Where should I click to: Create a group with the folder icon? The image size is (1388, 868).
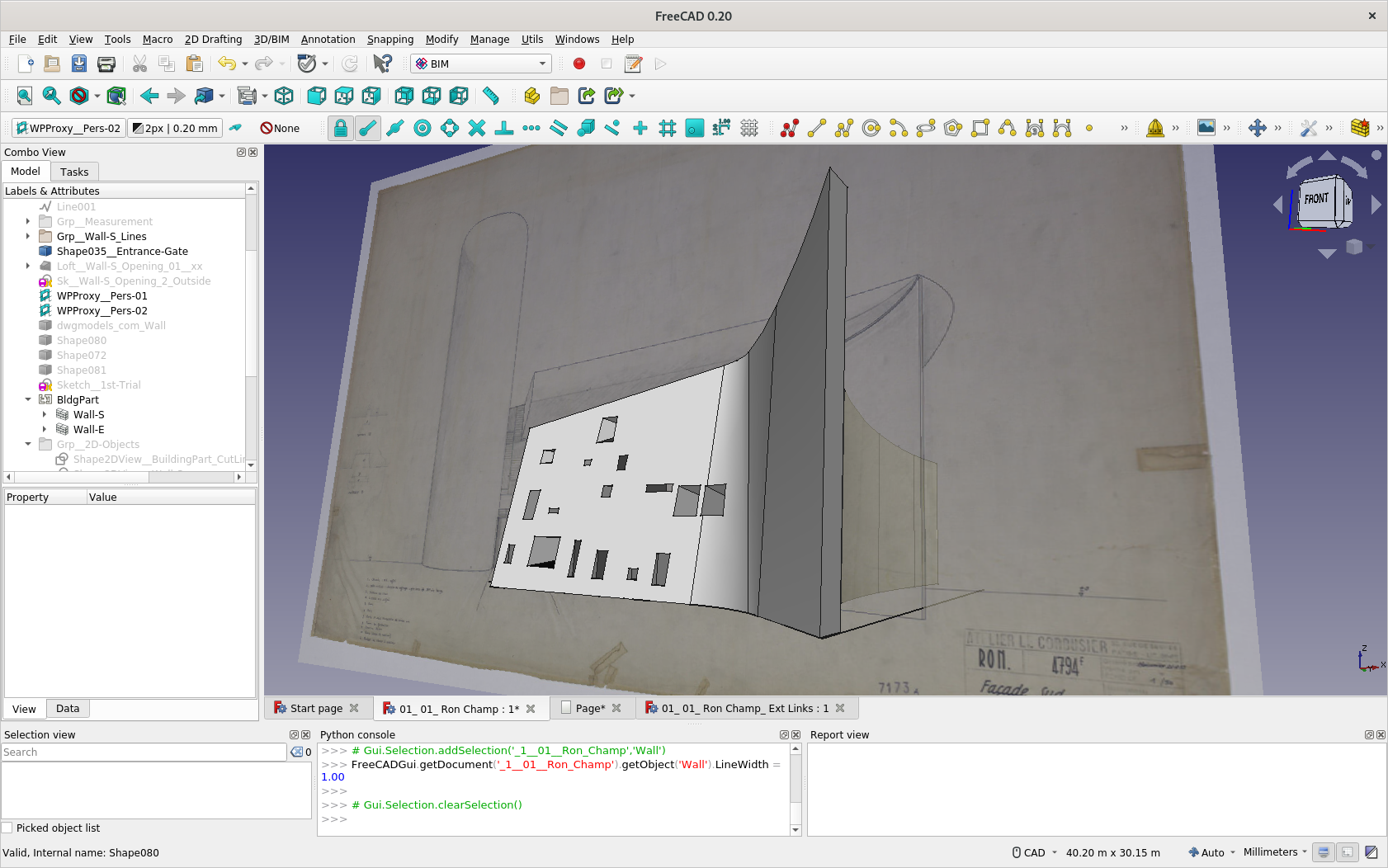click(559, 96)
